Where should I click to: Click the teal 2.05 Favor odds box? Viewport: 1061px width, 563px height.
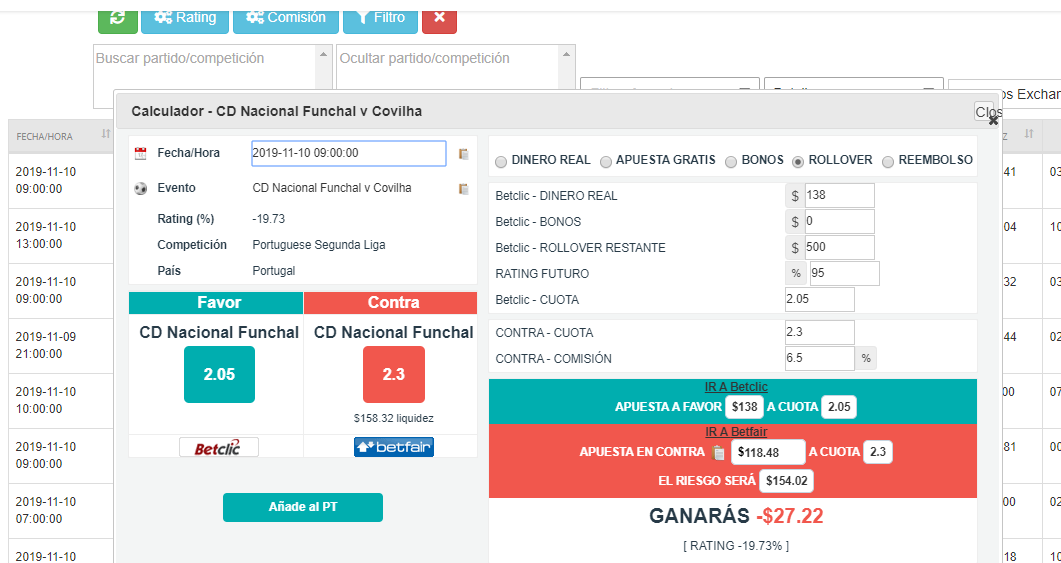(x=219, y=374)
